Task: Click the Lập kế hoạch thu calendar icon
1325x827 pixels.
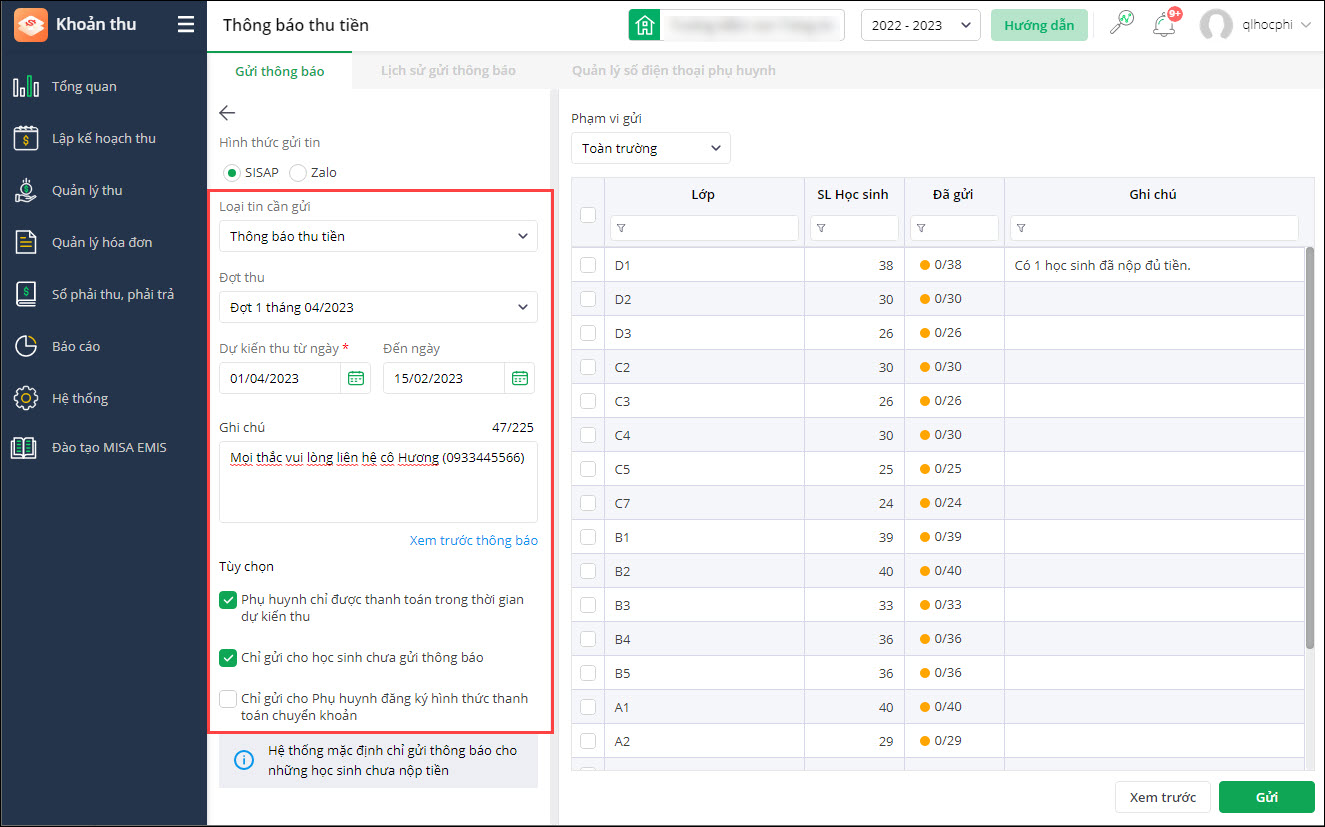Action: click(26, 138)
